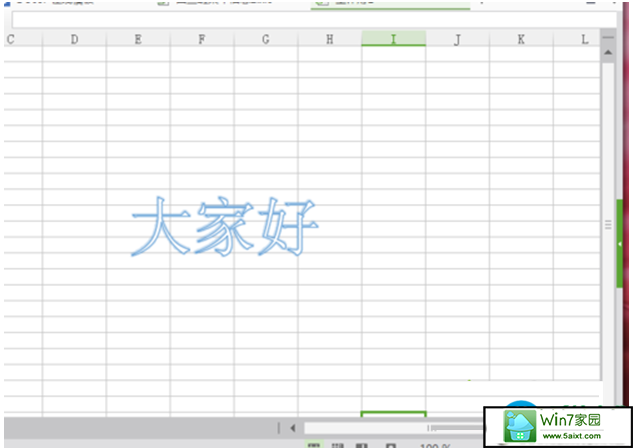Select highlighted column I header

pyautogui.click(x=394, y=39)
